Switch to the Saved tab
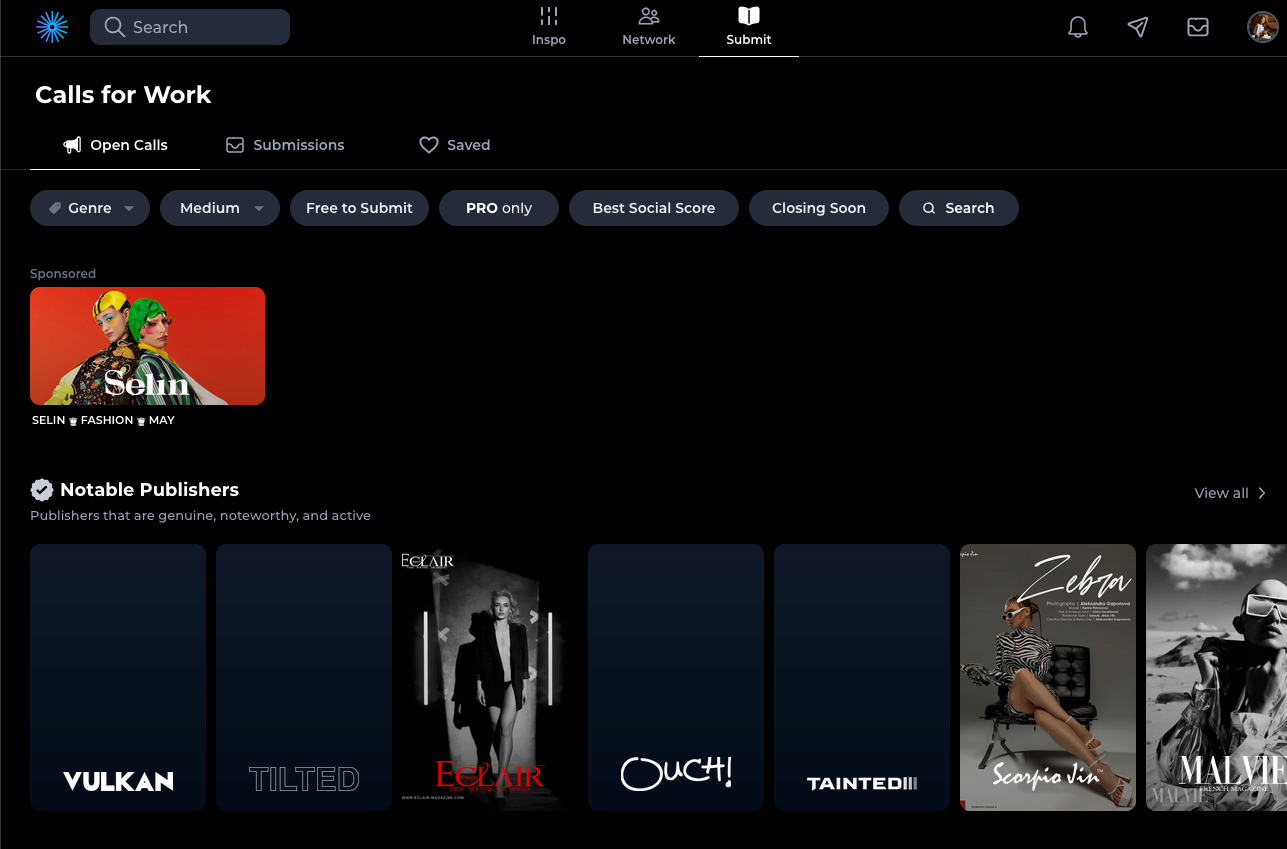This screenshot has width=1287, height=849. 455,145
